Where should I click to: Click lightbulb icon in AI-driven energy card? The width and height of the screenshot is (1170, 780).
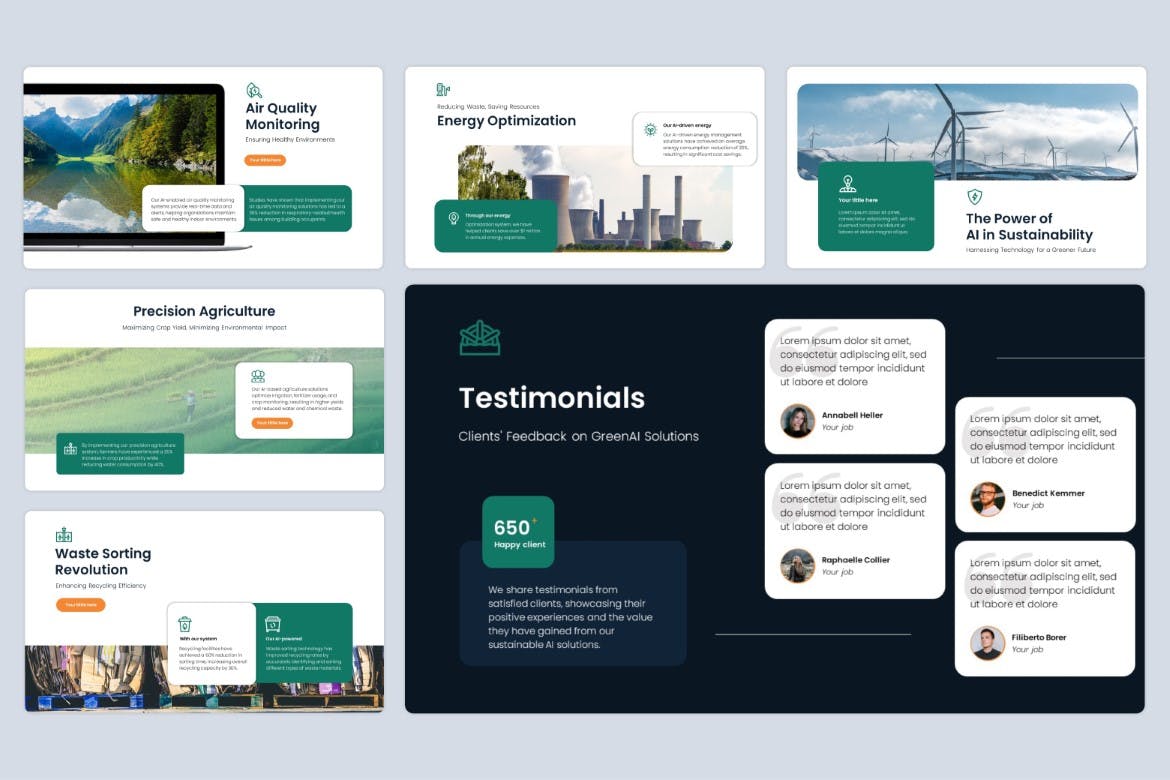650,130
